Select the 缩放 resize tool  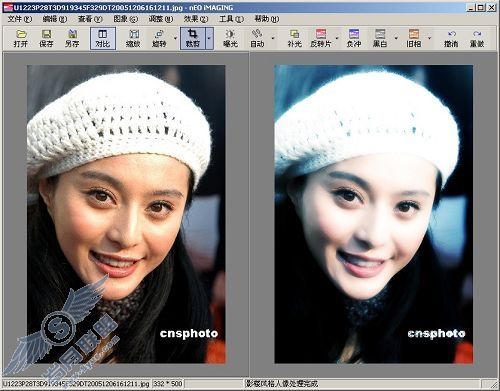tap(133, 38)
